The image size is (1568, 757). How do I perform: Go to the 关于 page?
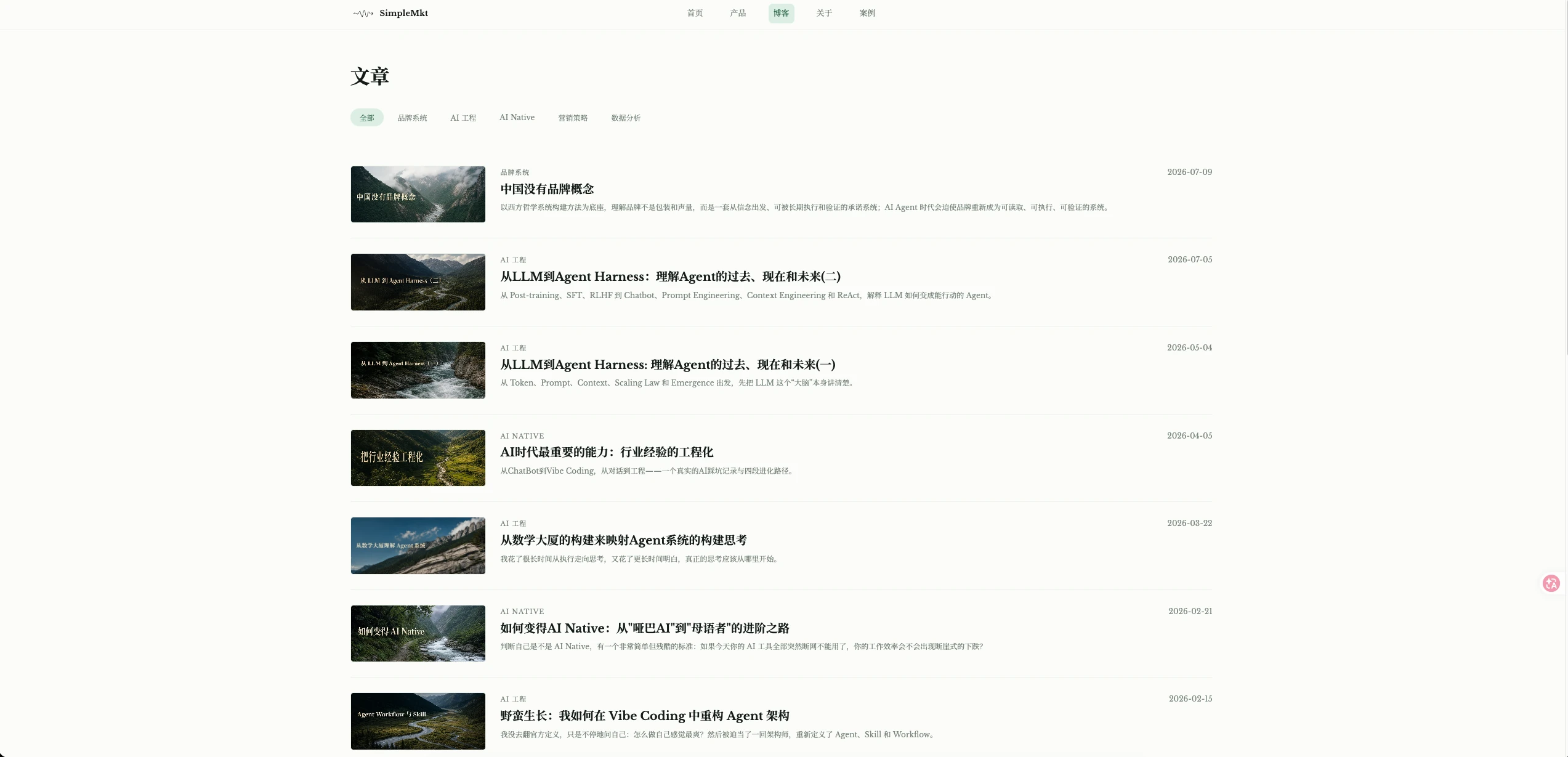tap(824, 13)
